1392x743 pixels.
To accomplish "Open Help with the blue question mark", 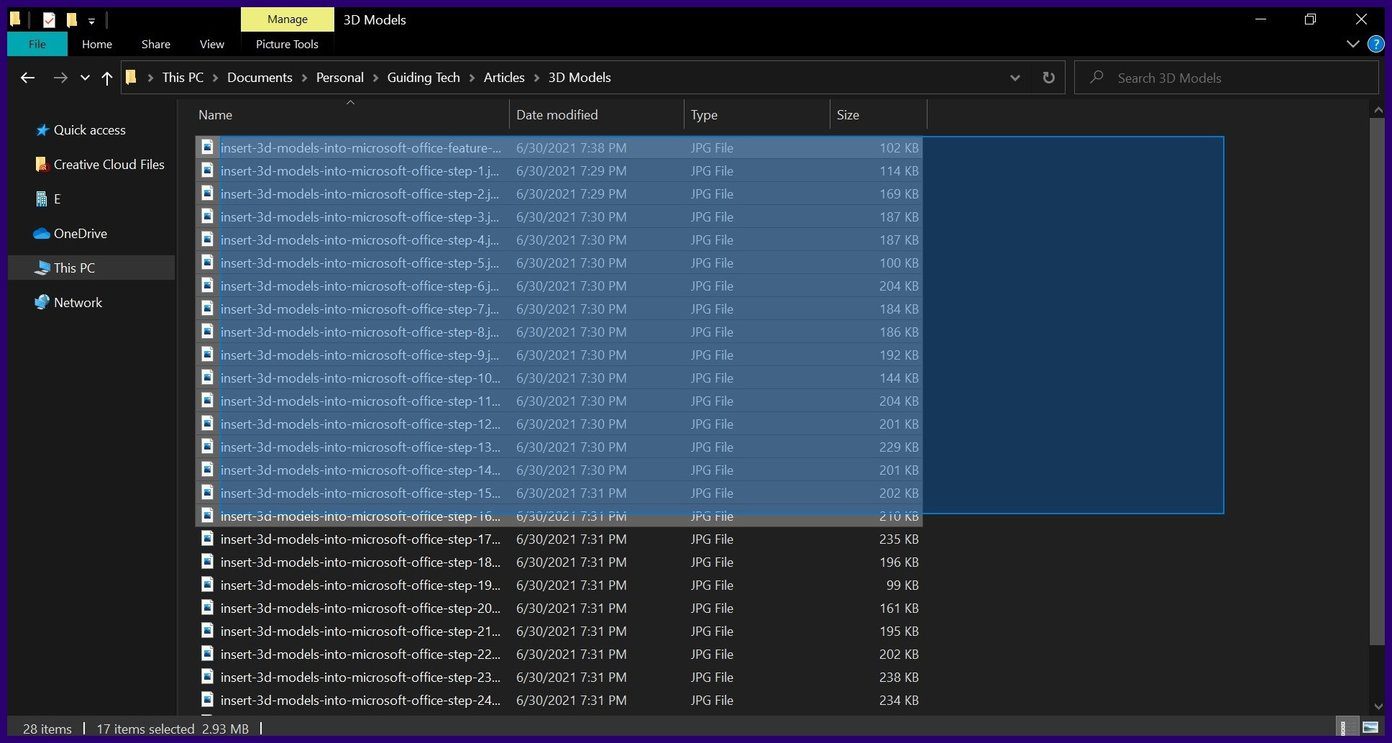I will (x=1375, y=44).
